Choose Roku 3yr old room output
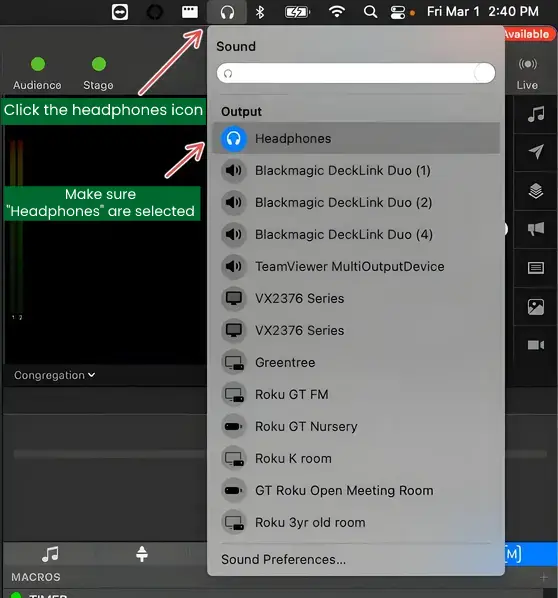 [x=356, y=522]
